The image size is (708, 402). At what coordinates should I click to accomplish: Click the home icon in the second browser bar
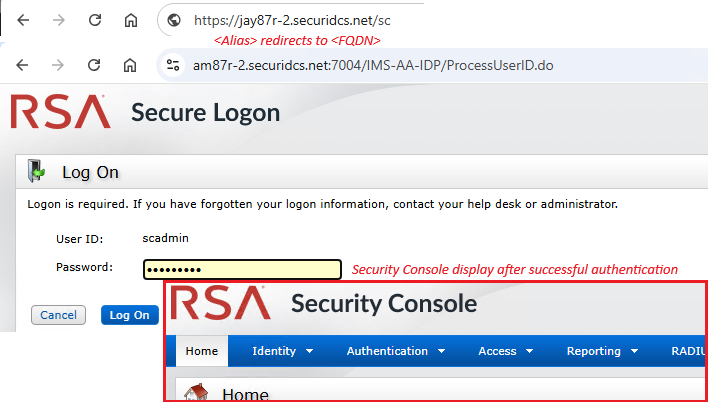(x=130, y=65)
